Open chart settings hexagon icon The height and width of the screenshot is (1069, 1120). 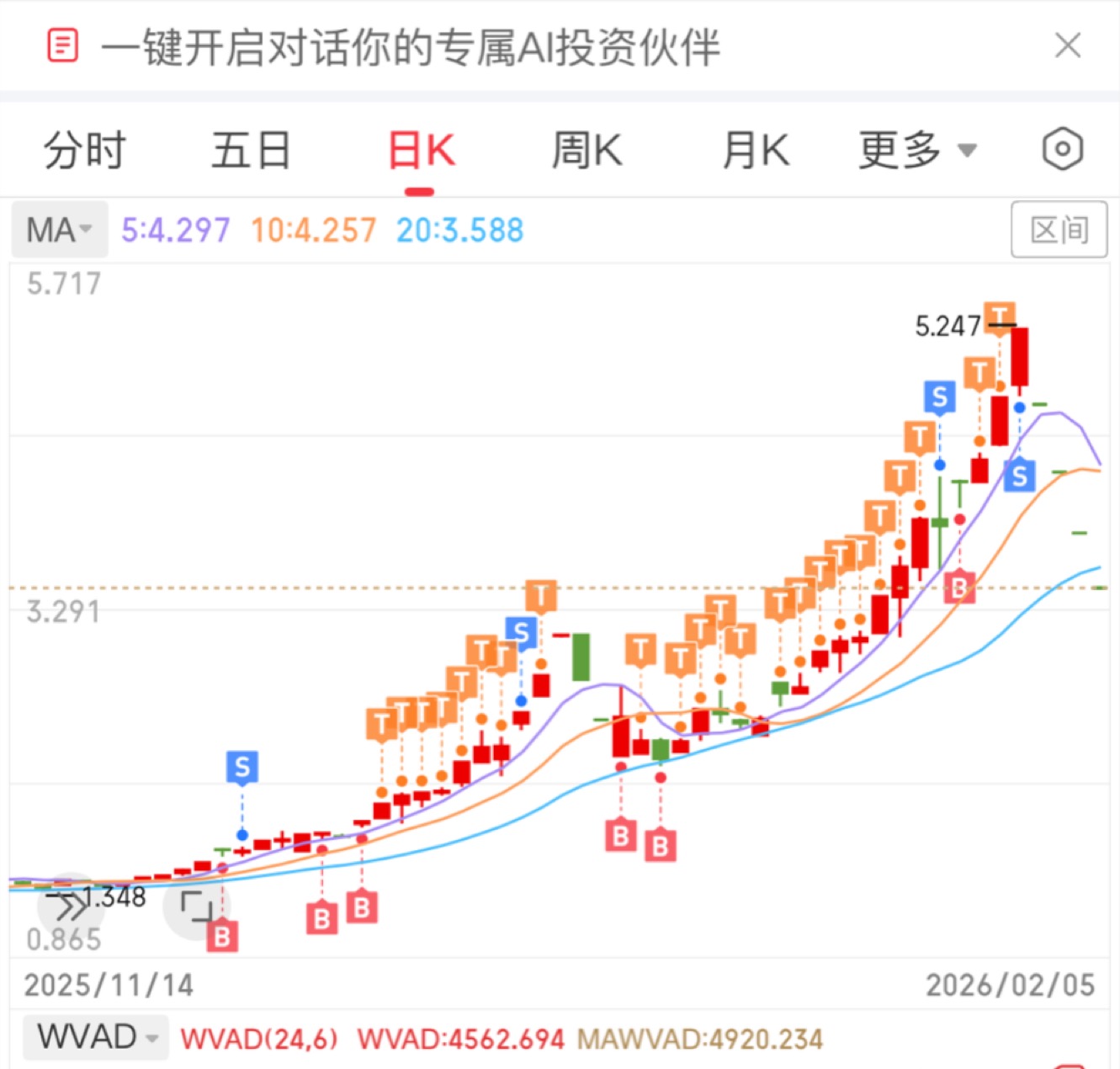coord(1063,150)
